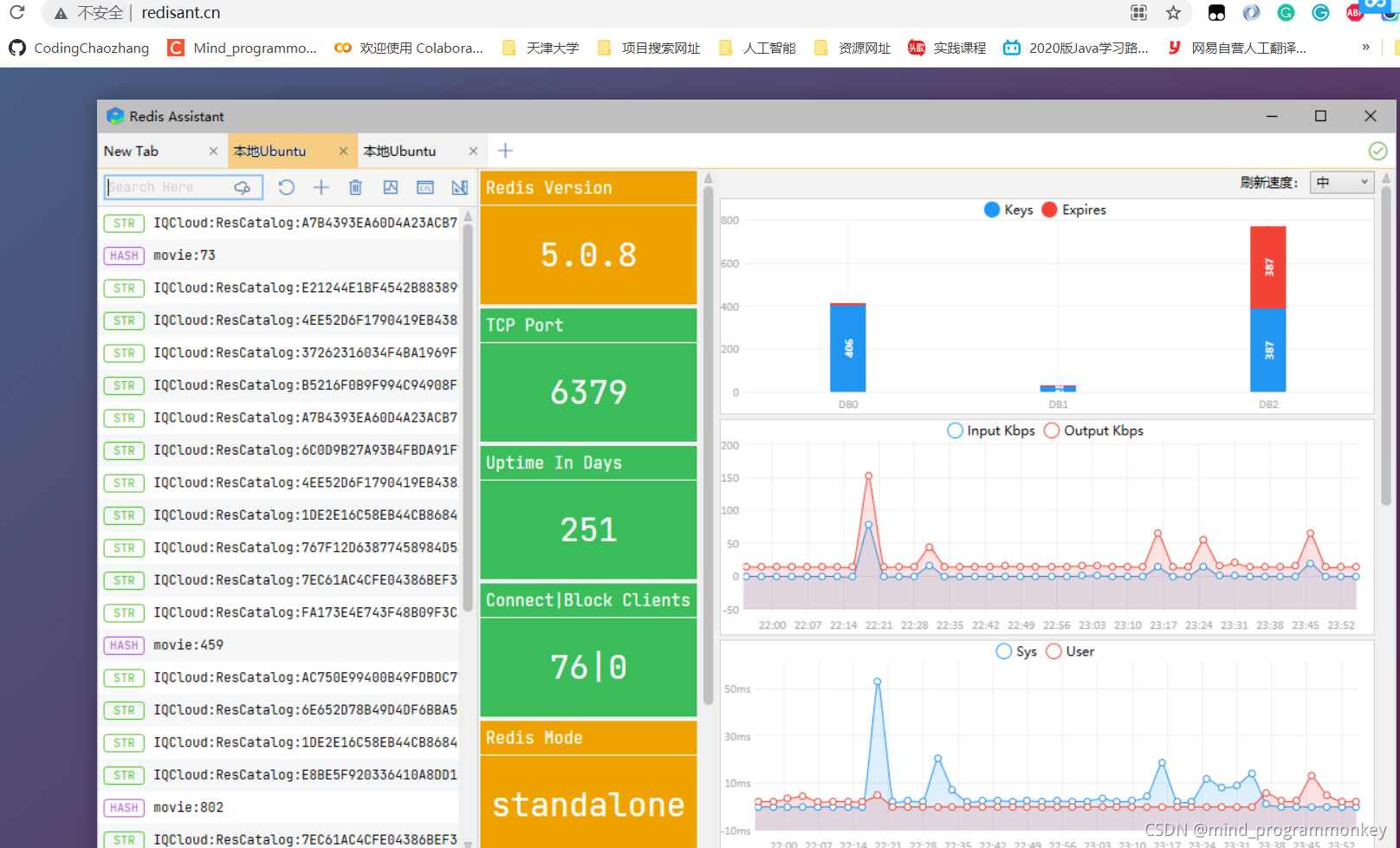The image size is (1400, 848).
Task: Click the red Expires segment of DB2 bar
Action: point(1268,268)
